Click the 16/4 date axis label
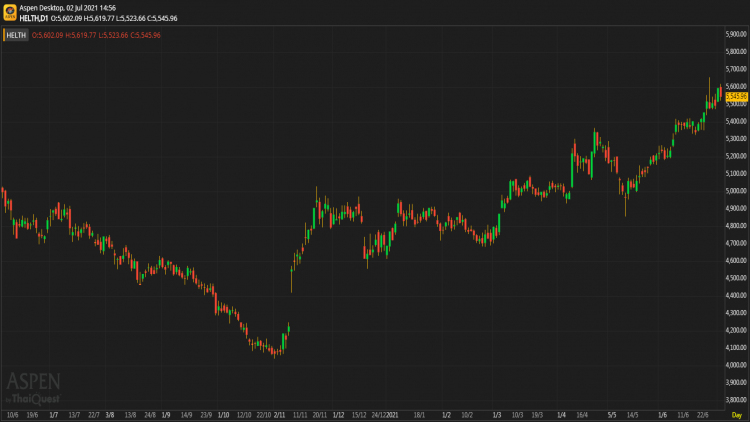The image size is (750, 422). pyautogui.click(x=582, y=415)
